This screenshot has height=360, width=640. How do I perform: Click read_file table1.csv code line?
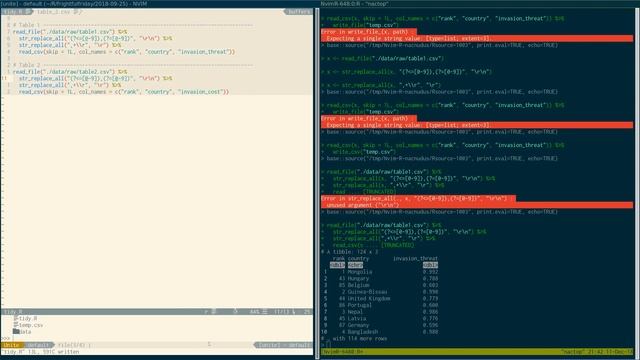click(x=70, y=31)
